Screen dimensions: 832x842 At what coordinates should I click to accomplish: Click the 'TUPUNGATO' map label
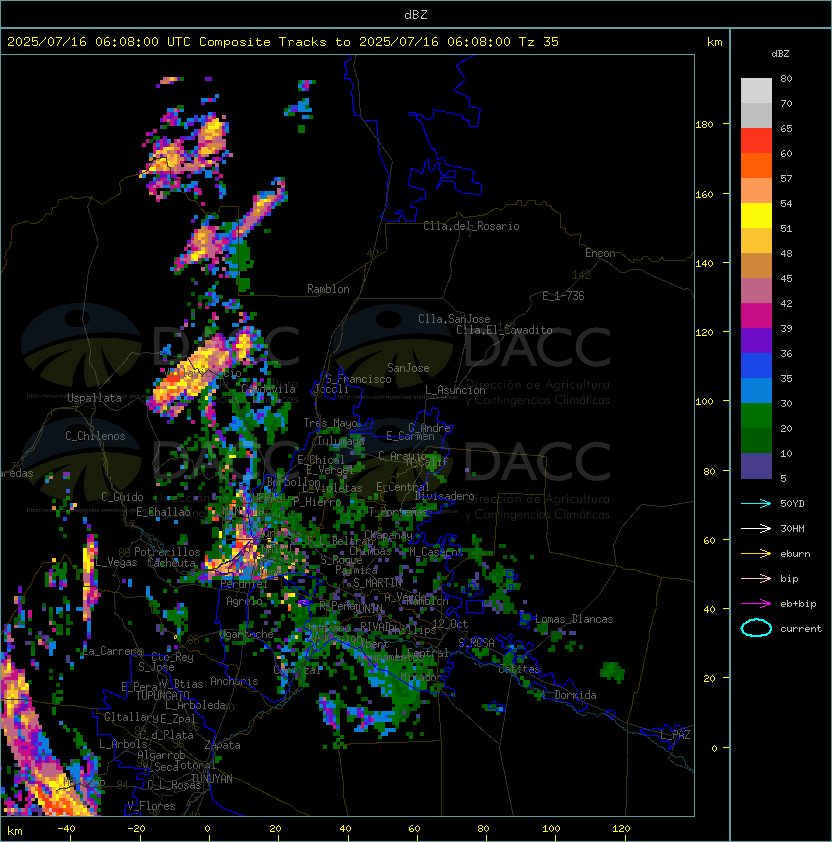click(x=162, y=695)
